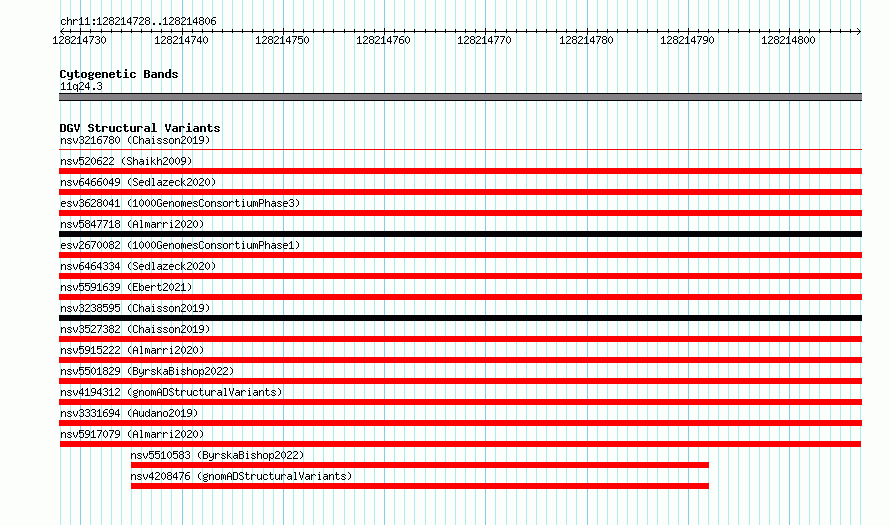The height and width of the screenshot is (525, 890).
Task: Click the short red bar under nsv5510583
Action: point(420,465)
